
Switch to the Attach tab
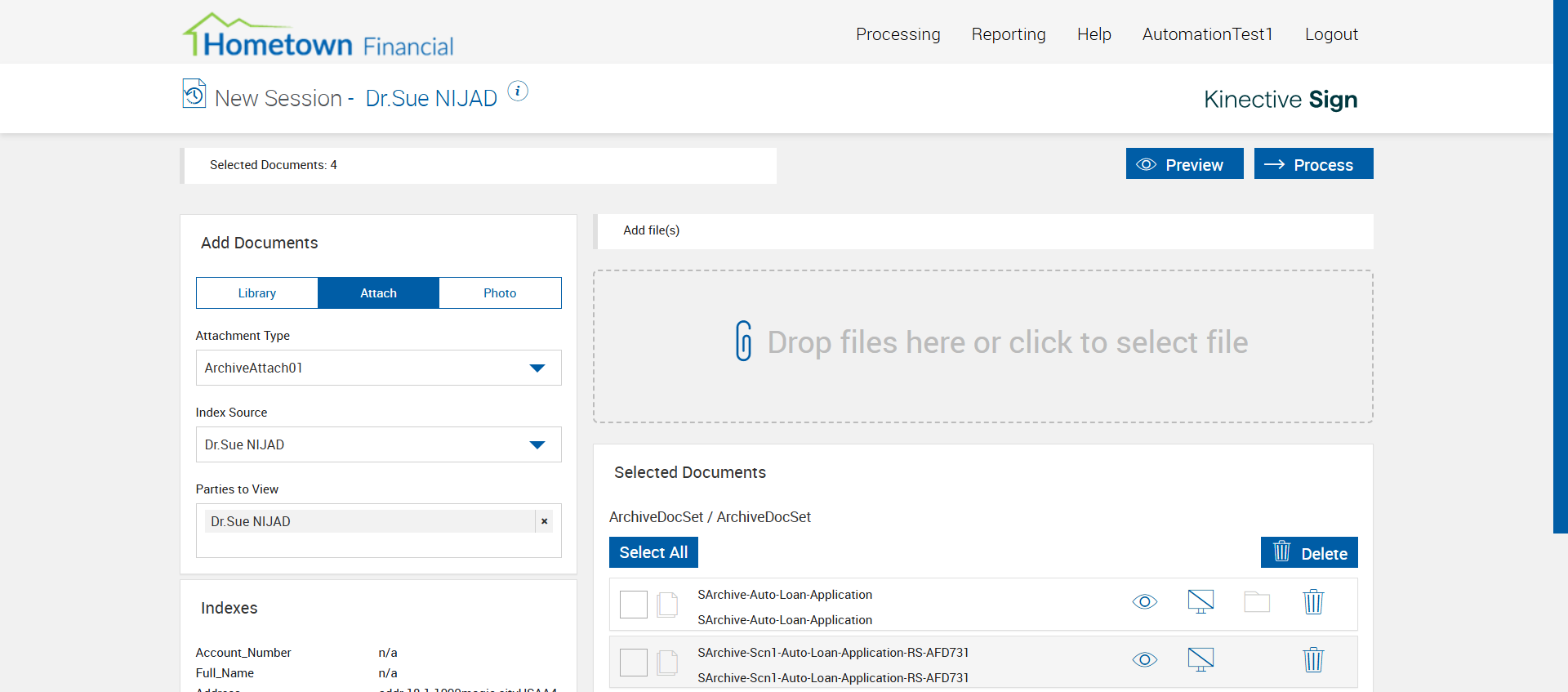pos(379,292)
